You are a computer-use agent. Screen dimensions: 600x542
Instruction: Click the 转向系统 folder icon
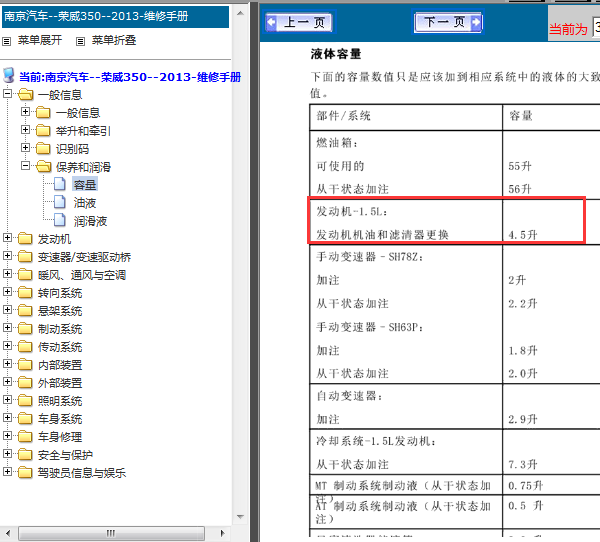25,292
